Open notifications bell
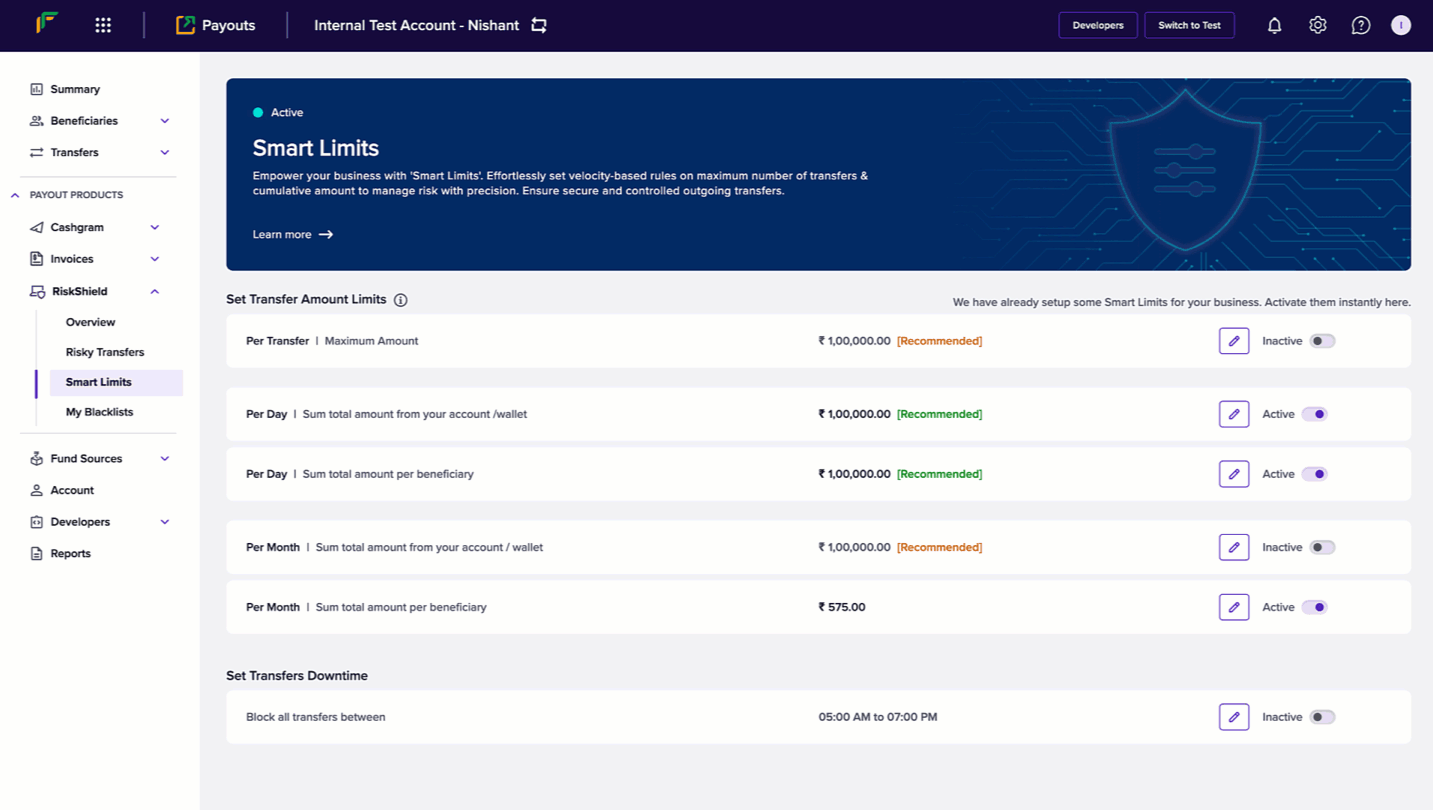The image size is (1433, 810). click(x=1274, y=25)
